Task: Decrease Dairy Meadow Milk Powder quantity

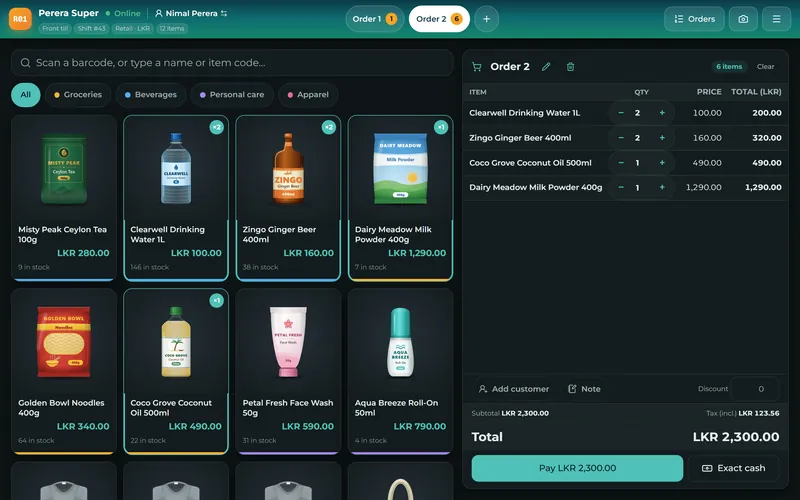Action: pos(621,187)
